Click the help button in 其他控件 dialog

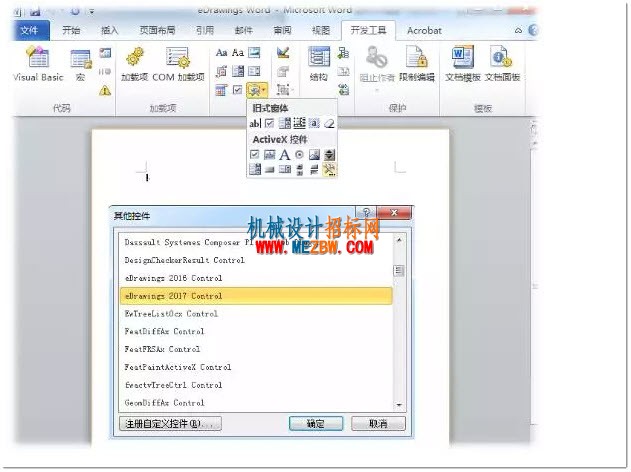(x=366, y=212)
